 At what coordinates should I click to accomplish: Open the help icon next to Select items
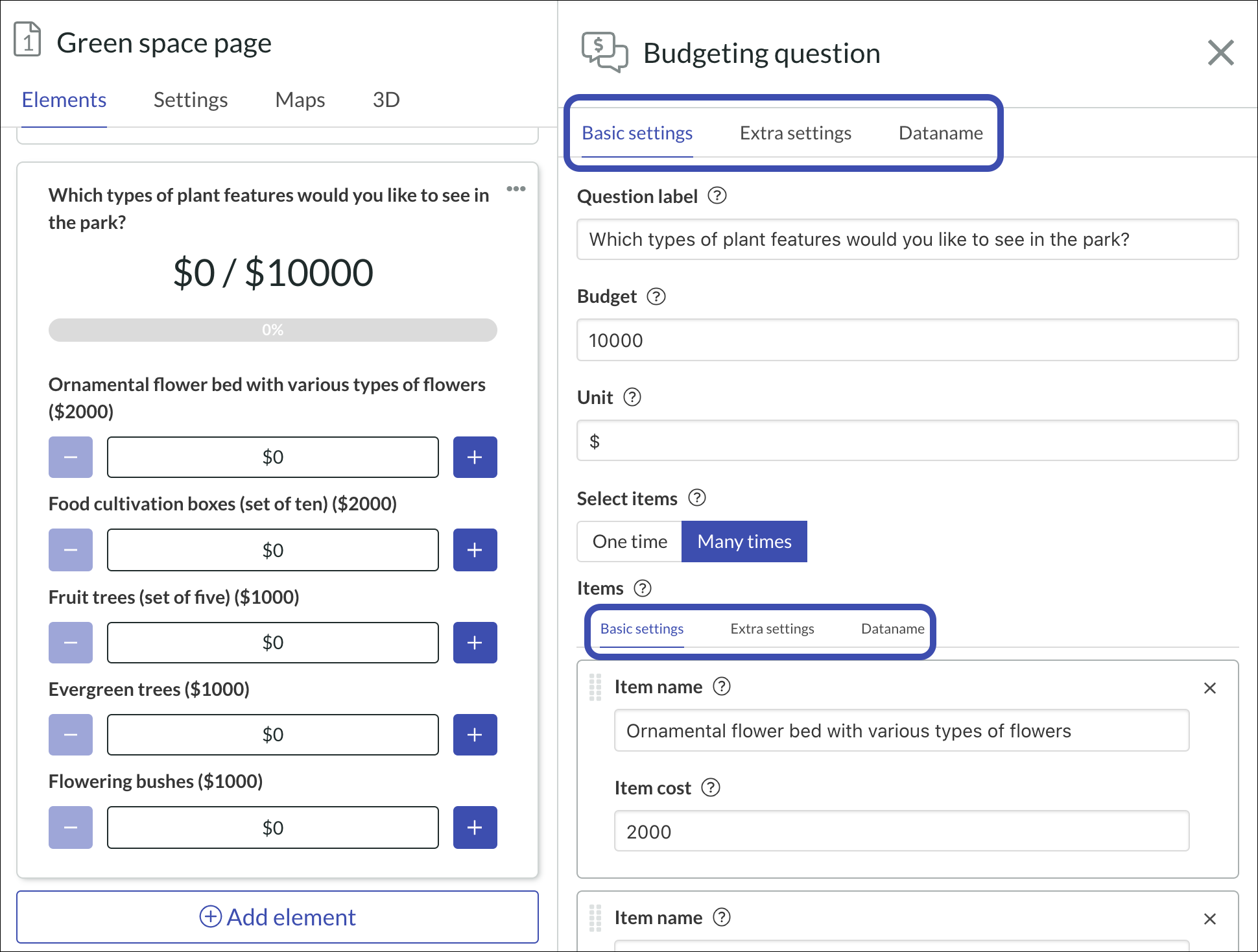click(x=697, y=497)
